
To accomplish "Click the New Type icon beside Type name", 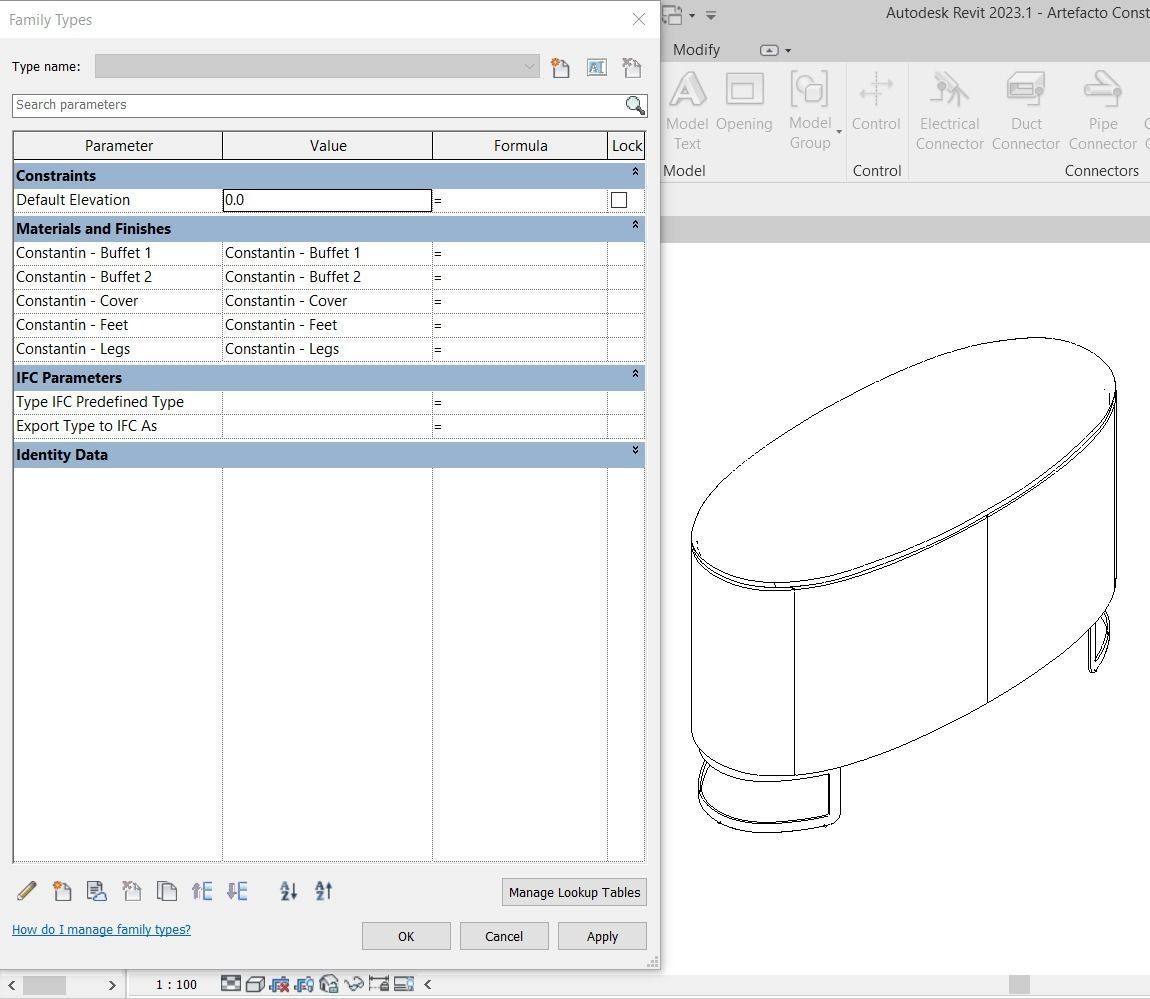I will click(x=560, y=67).
